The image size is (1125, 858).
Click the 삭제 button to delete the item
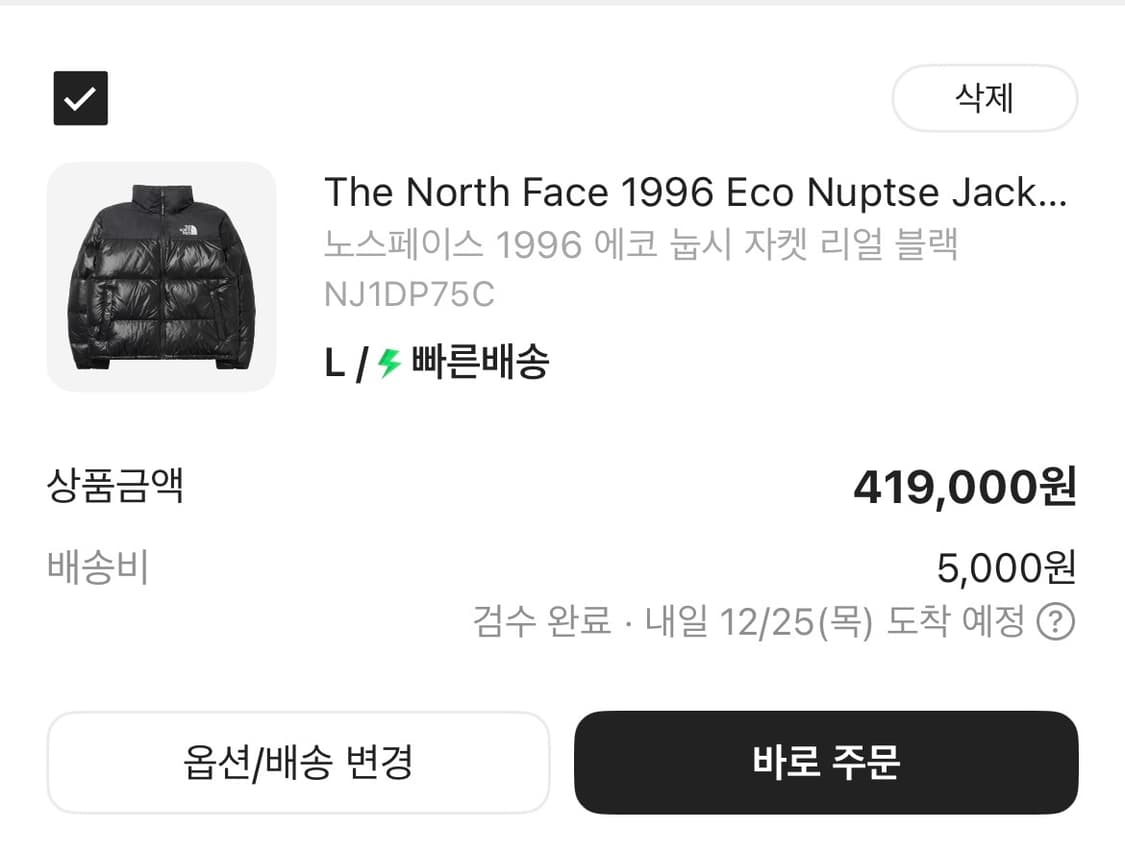click(984, 98)
